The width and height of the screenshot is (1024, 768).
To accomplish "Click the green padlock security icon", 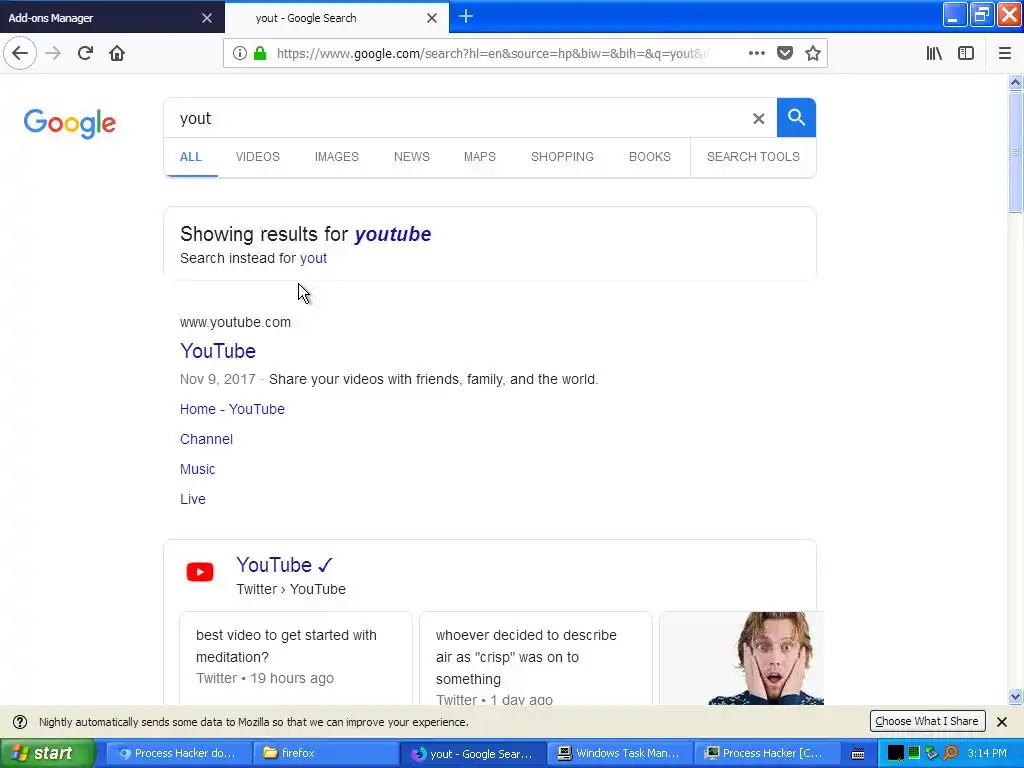I will point(260,53).
